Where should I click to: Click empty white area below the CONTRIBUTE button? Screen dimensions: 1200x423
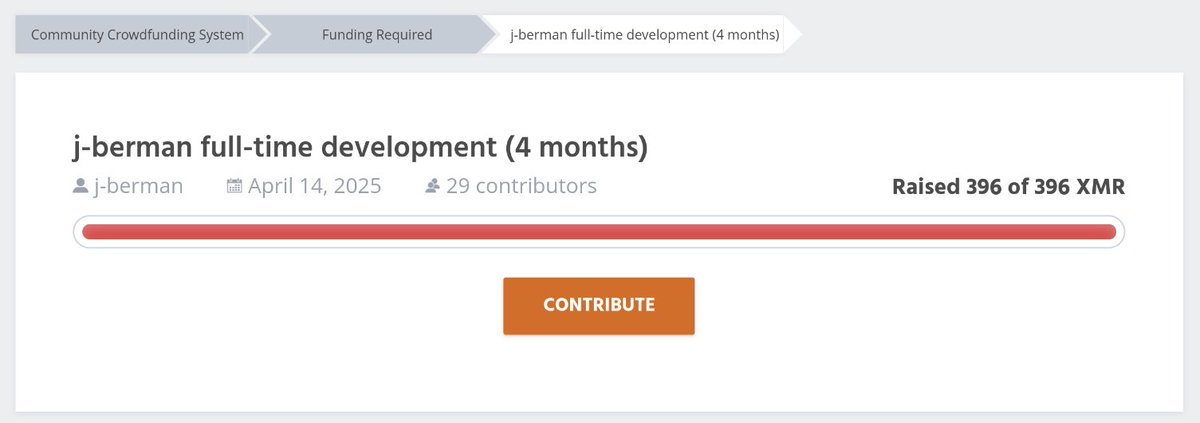(x=598, y=375)
